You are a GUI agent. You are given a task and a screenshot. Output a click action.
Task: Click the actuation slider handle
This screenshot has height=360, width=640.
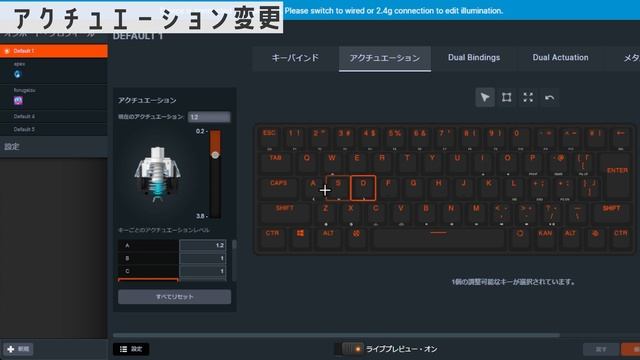[215, 155]
